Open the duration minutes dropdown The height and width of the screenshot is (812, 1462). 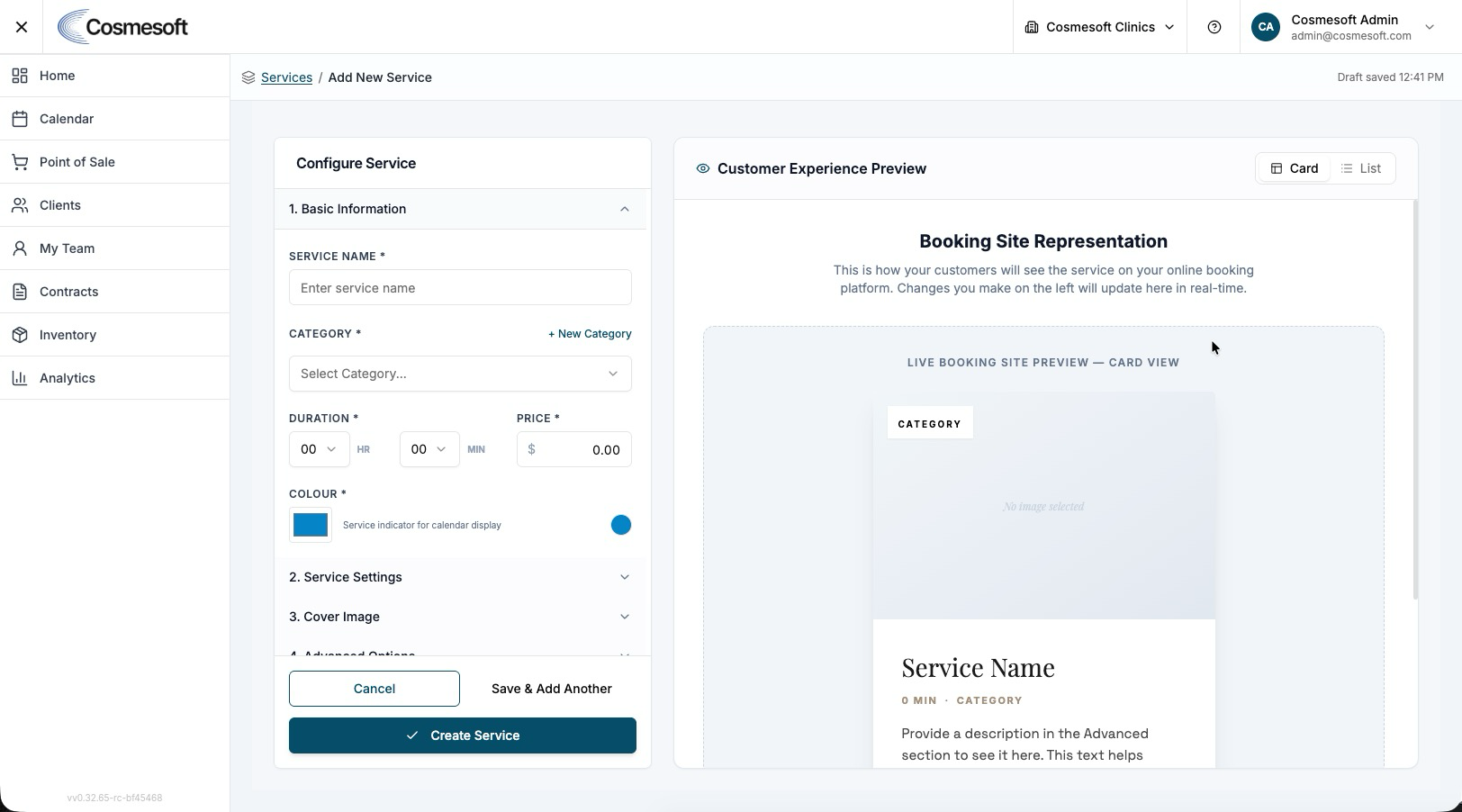(429, 449)
